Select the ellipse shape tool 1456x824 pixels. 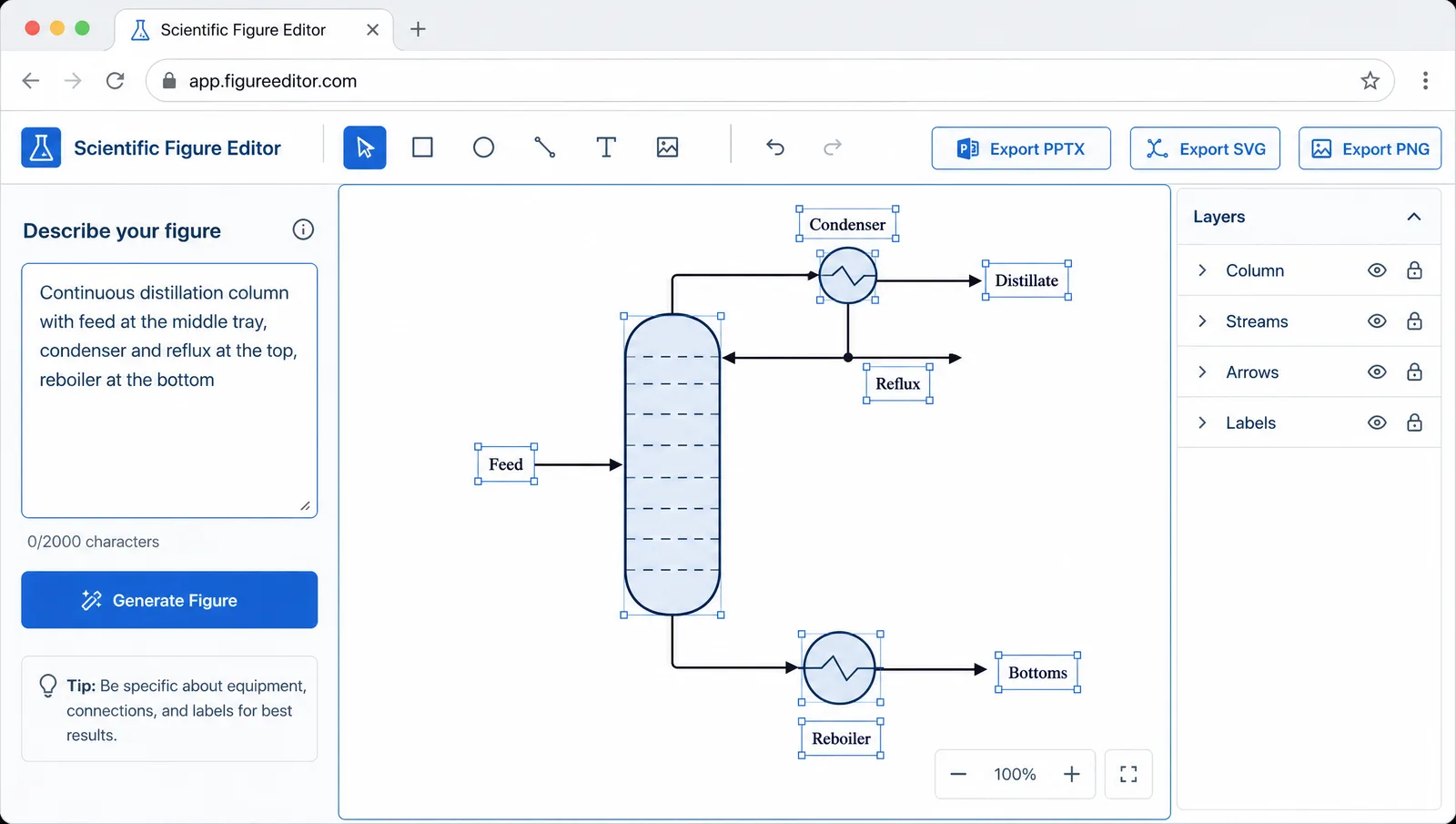pyautogui.click(x=484, y=148)
